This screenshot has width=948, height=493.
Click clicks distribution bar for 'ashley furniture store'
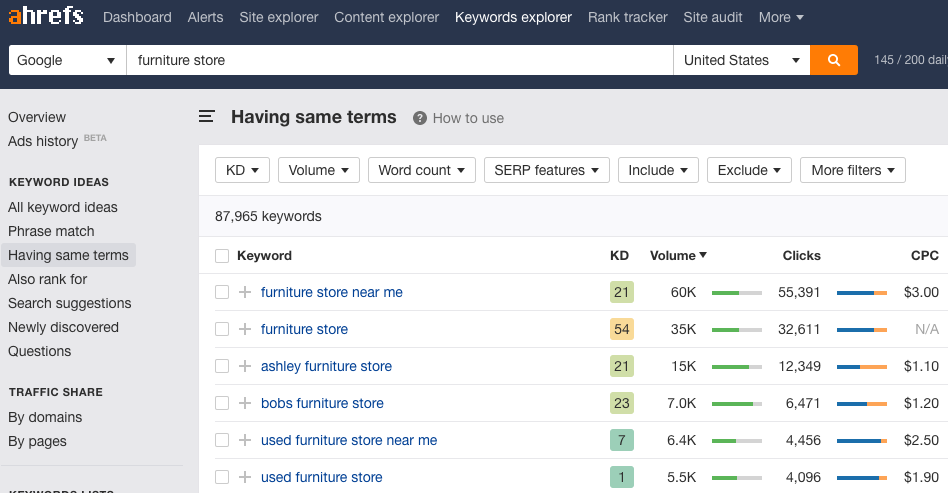click(862, 367)
